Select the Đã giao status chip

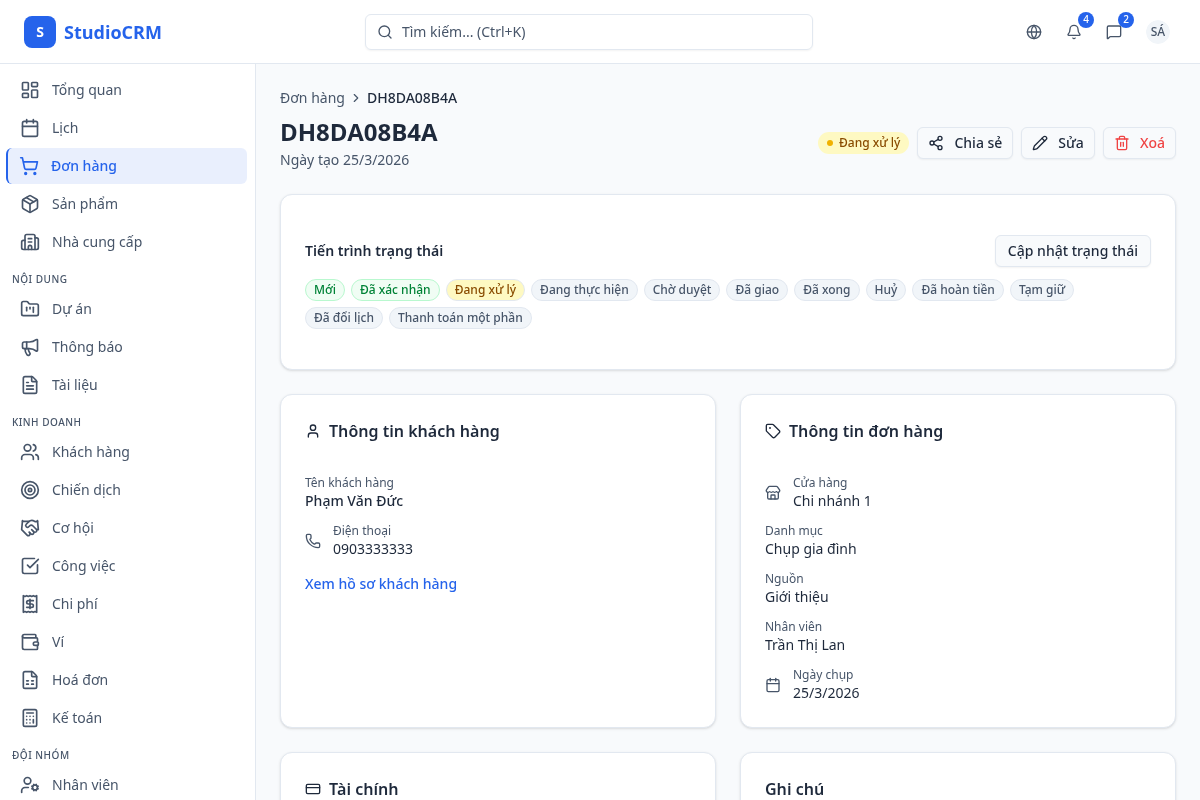pyautogui.click(x=757, y=290)
